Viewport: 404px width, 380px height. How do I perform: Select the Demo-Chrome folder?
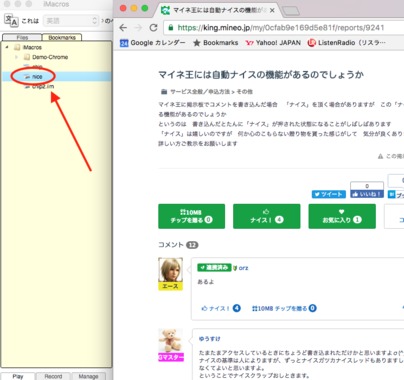pos(46,57)
